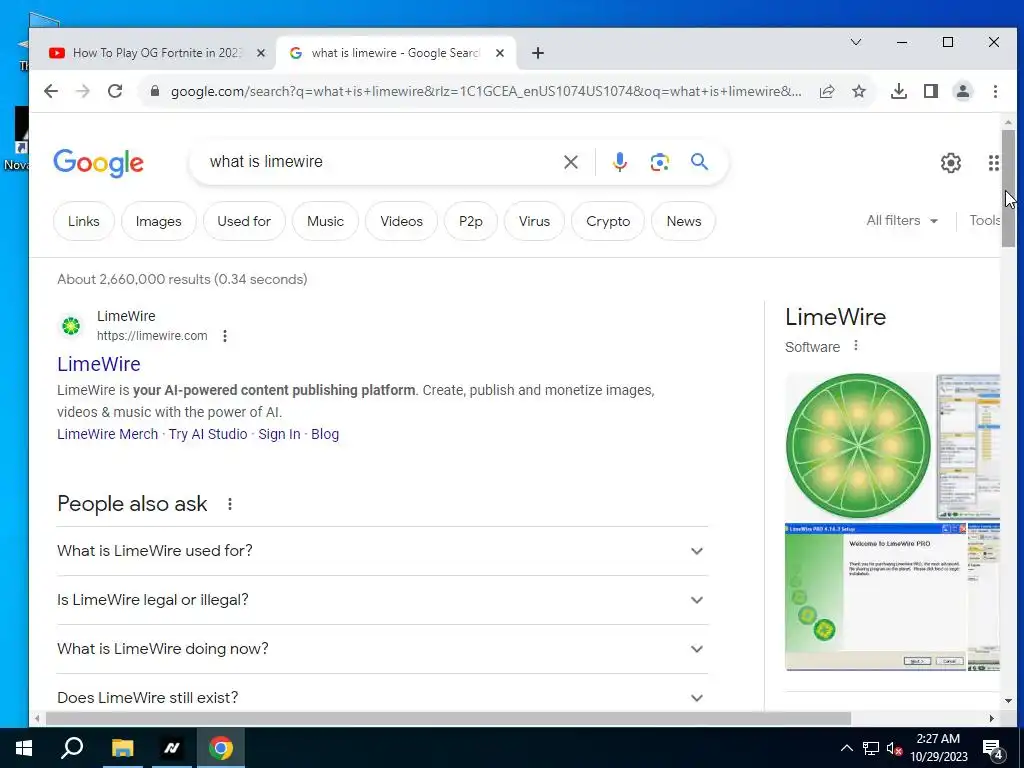Open the Windows Start menu
The height and width of the screenshot is (768, 1024).
pos(24,748)
